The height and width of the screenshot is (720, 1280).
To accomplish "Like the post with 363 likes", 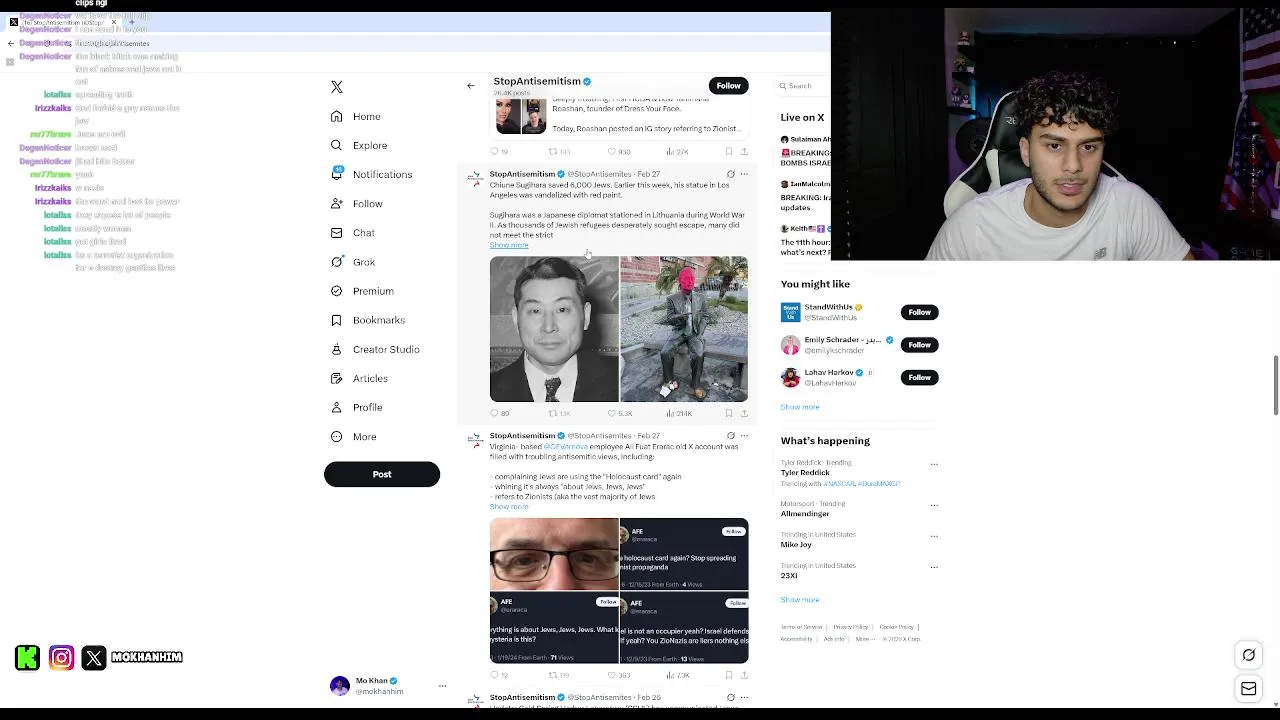I will coord(619,675).
